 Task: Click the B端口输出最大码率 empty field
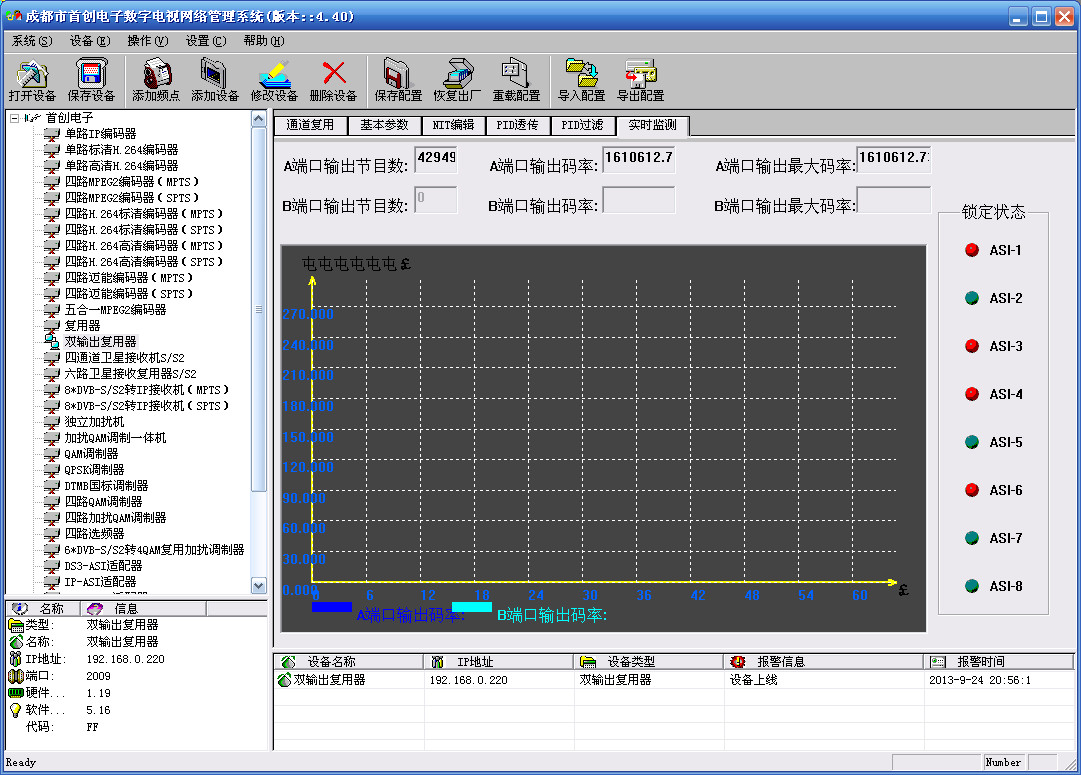point(893,199)
